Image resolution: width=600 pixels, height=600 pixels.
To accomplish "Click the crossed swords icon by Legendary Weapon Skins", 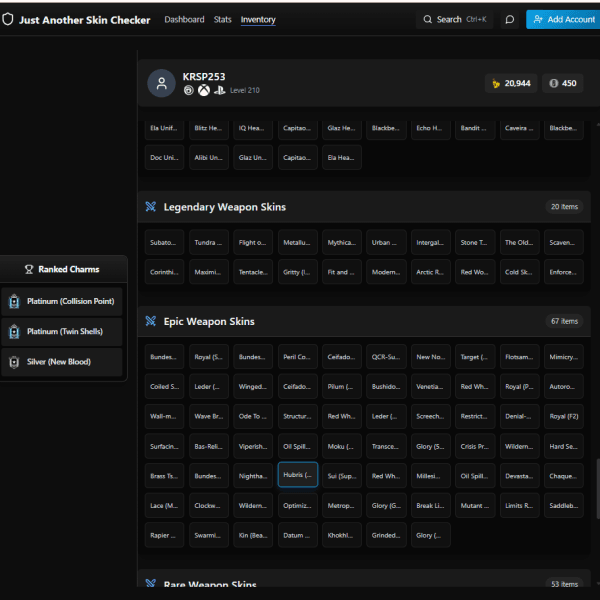I will tap(151, 207).
